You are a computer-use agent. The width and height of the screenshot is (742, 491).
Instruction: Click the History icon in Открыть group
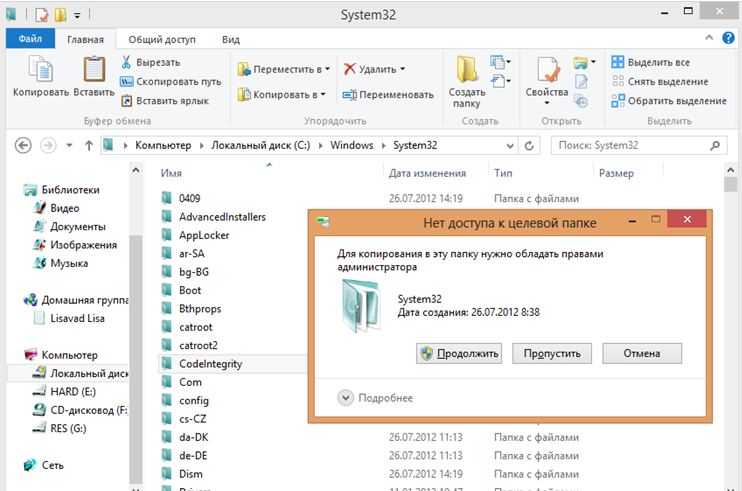pos(581,101)
